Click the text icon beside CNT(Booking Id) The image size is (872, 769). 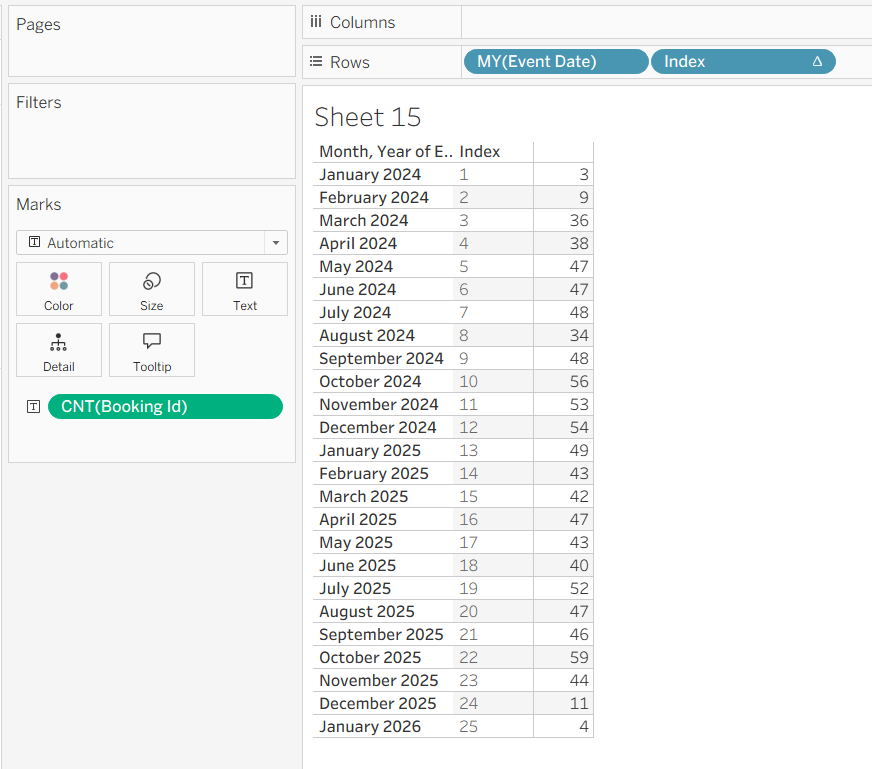[34, 407]
